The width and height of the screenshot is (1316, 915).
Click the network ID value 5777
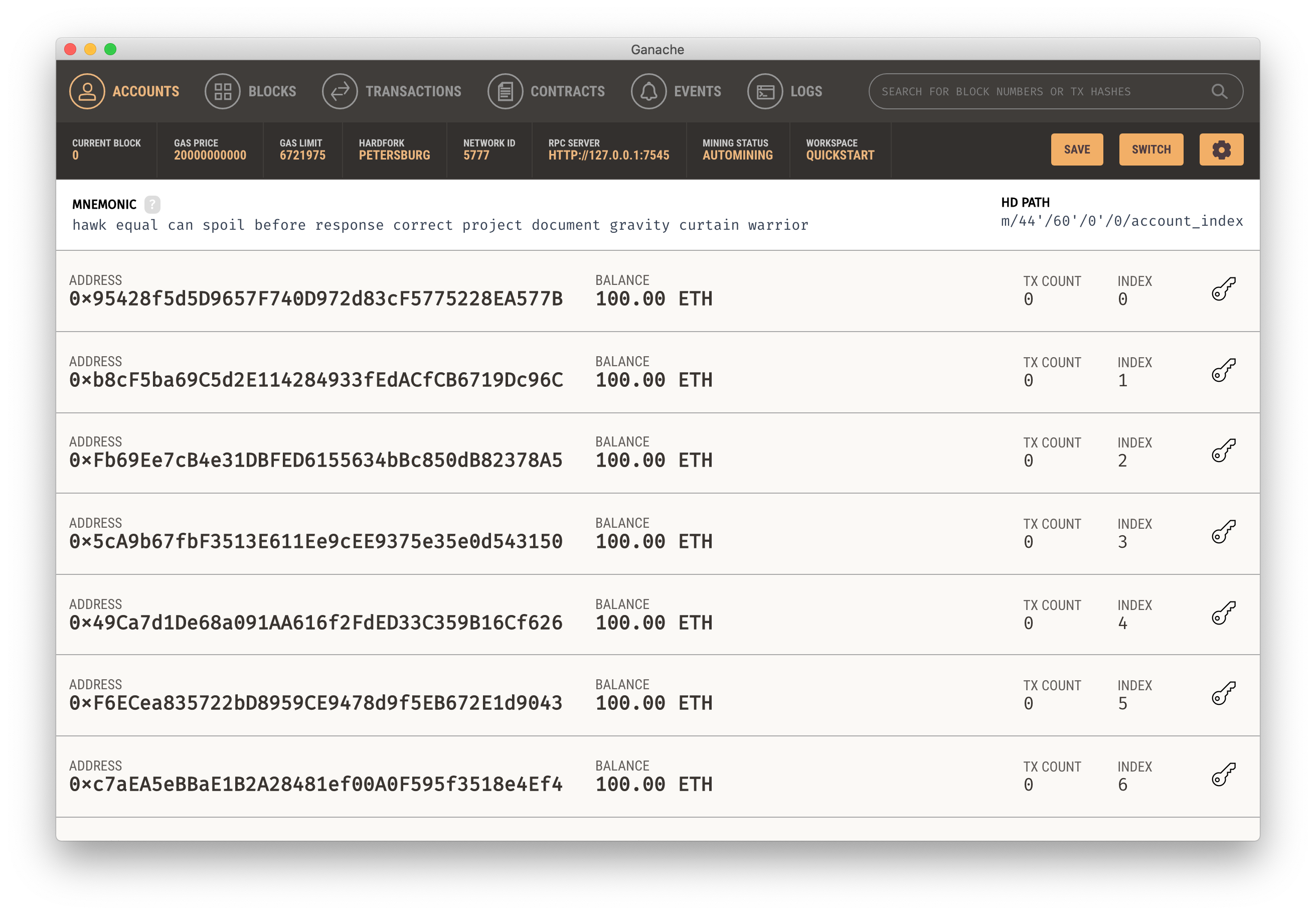coord(476,156)
